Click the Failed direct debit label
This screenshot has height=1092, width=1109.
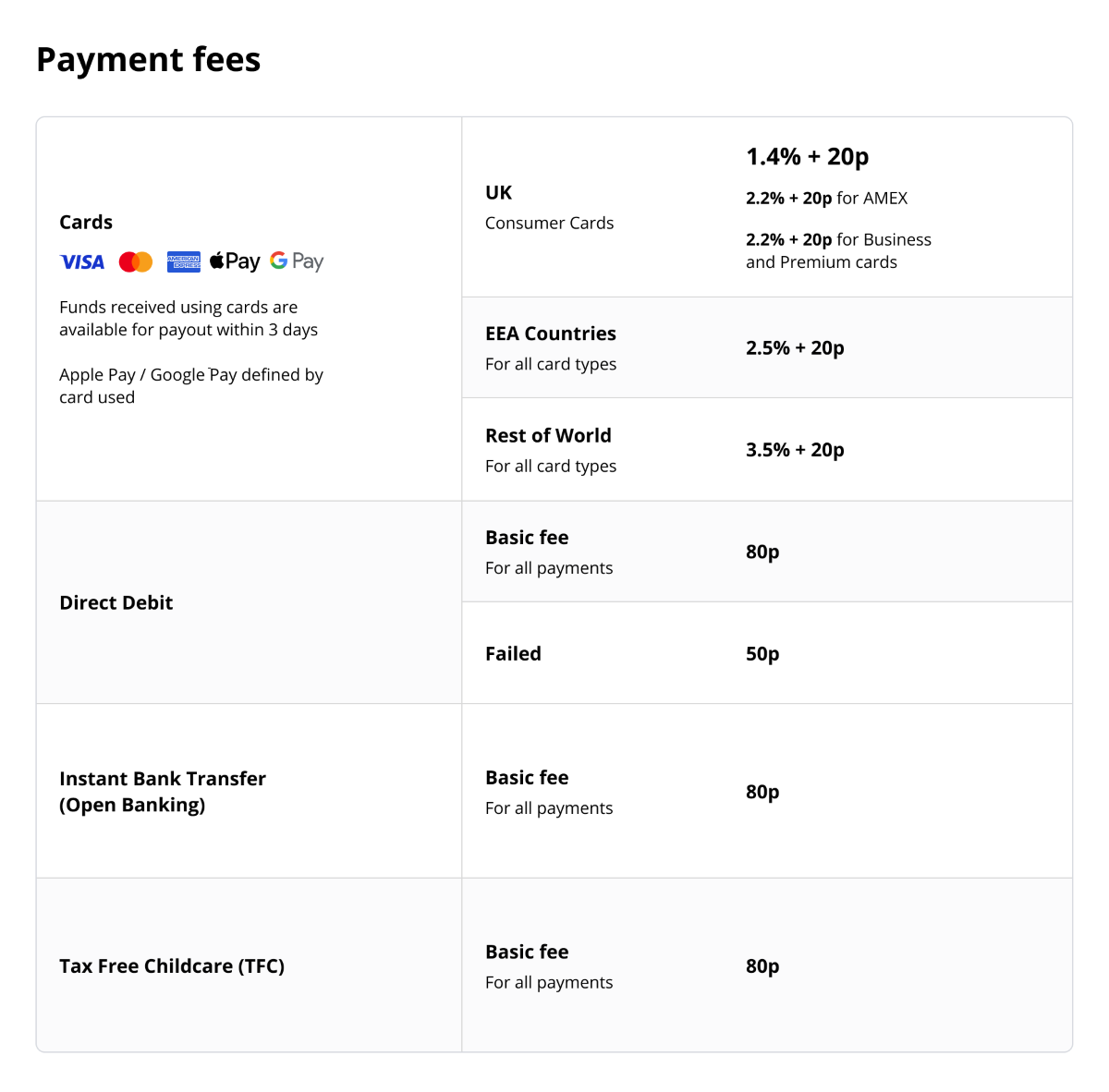pyautogui.click(x=513, y=654)
